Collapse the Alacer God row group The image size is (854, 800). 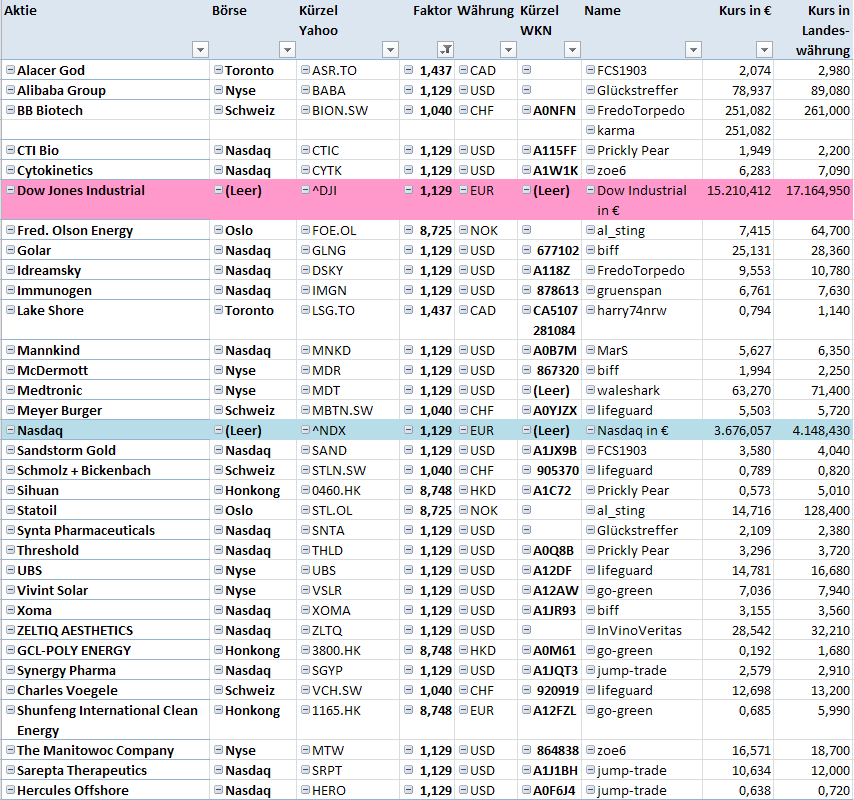(x=10, y=71)
